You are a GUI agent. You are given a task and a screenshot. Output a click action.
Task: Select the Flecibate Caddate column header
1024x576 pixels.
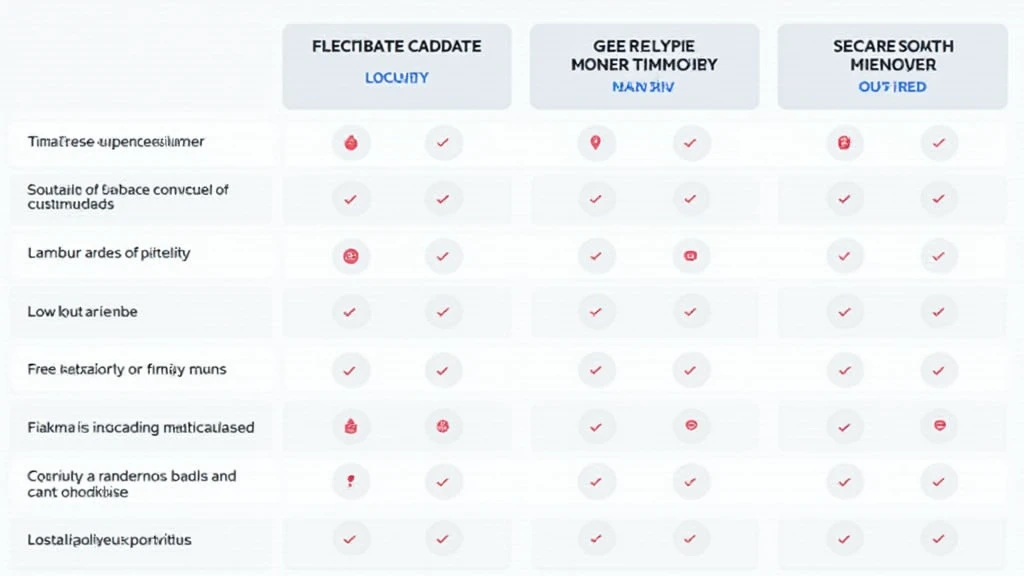(x=397, y=47)
